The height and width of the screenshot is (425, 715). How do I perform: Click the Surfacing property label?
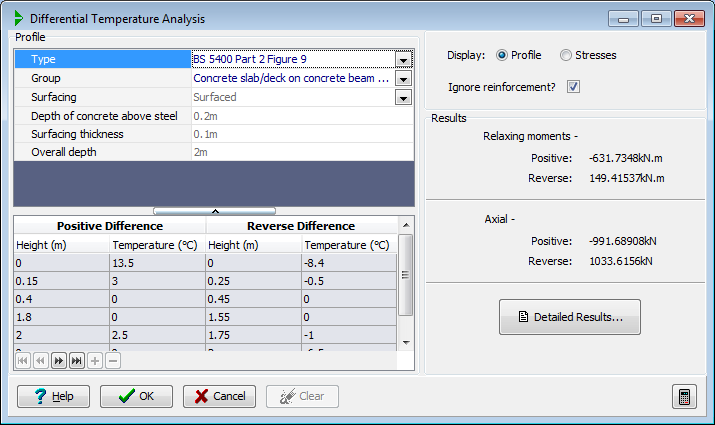point(54,97)
